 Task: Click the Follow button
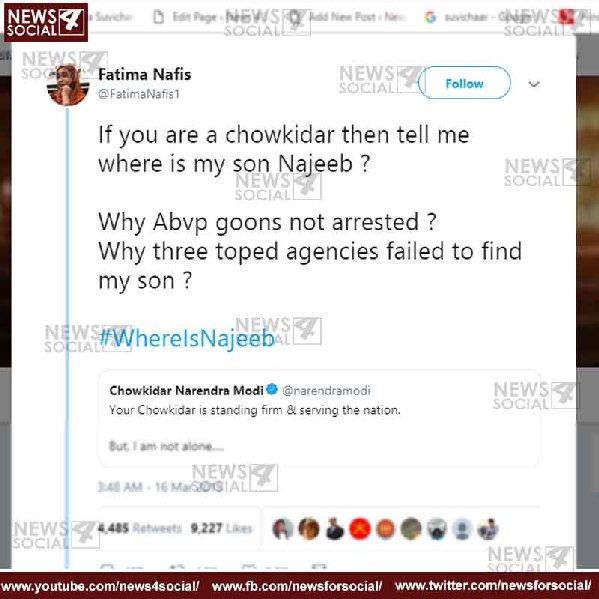(x=464, y=83)
